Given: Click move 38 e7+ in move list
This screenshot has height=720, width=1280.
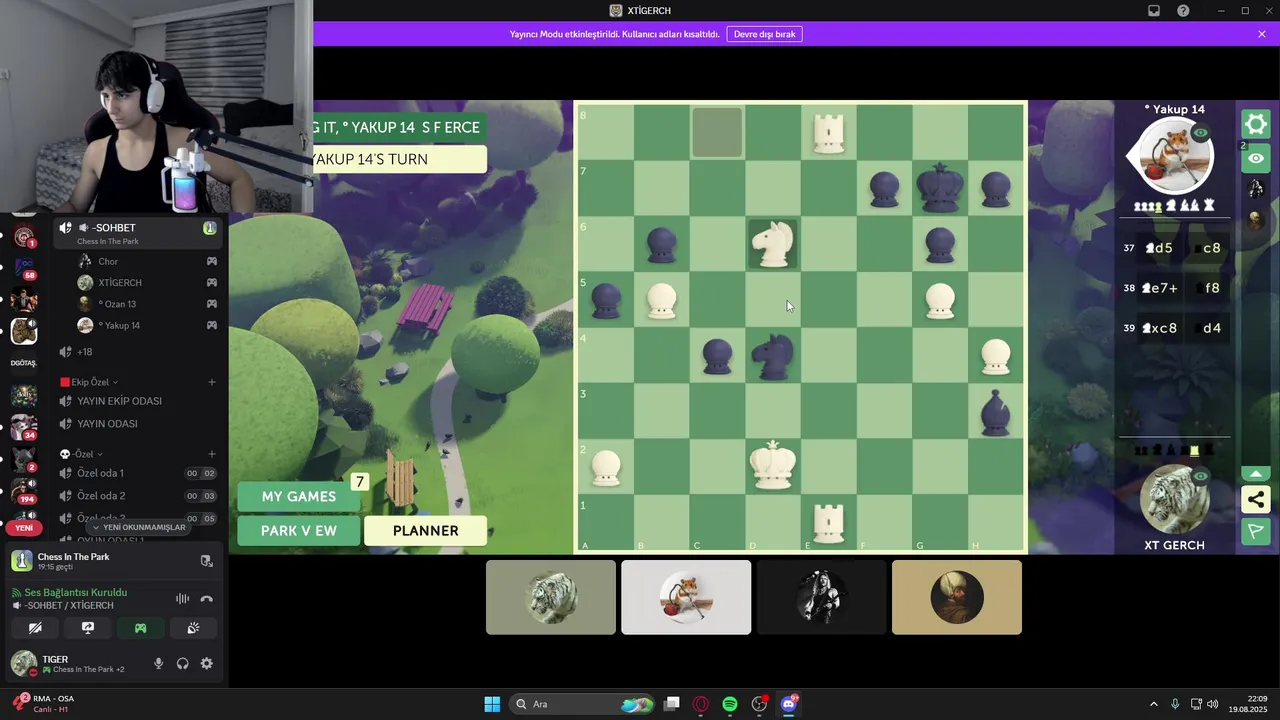Looking at the screenshot, I should coord(1161,288).
